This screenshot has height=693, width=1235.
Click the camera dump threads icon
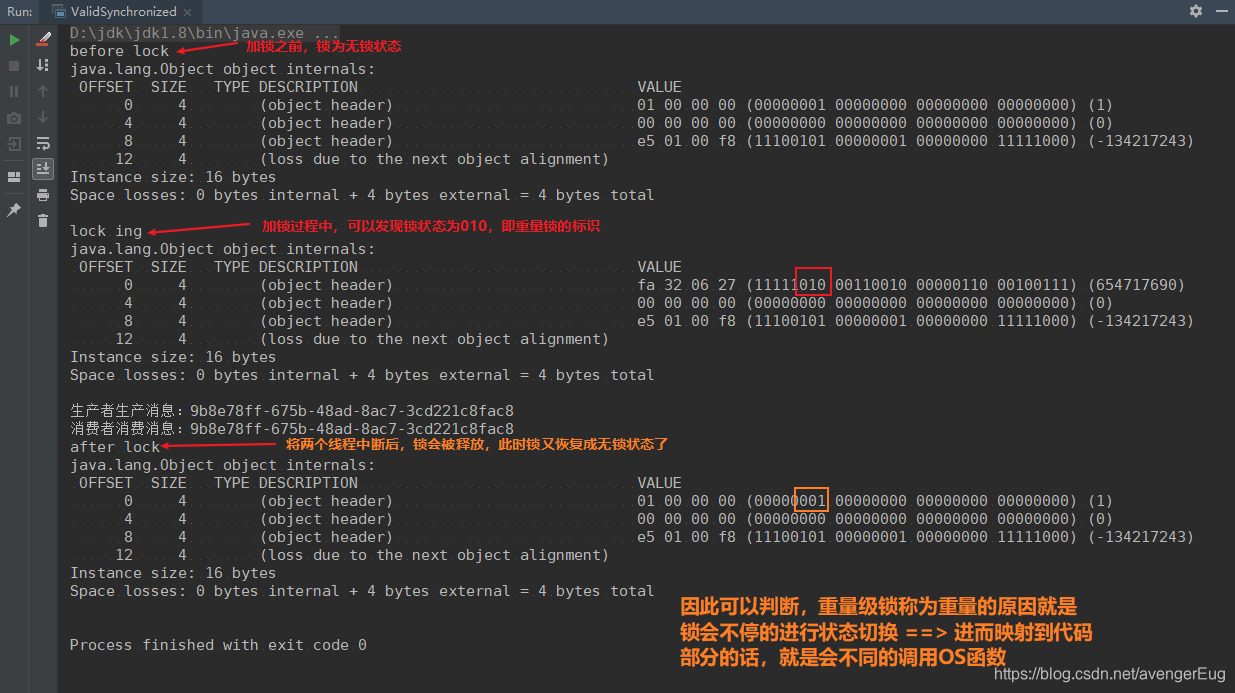[14, 118]
